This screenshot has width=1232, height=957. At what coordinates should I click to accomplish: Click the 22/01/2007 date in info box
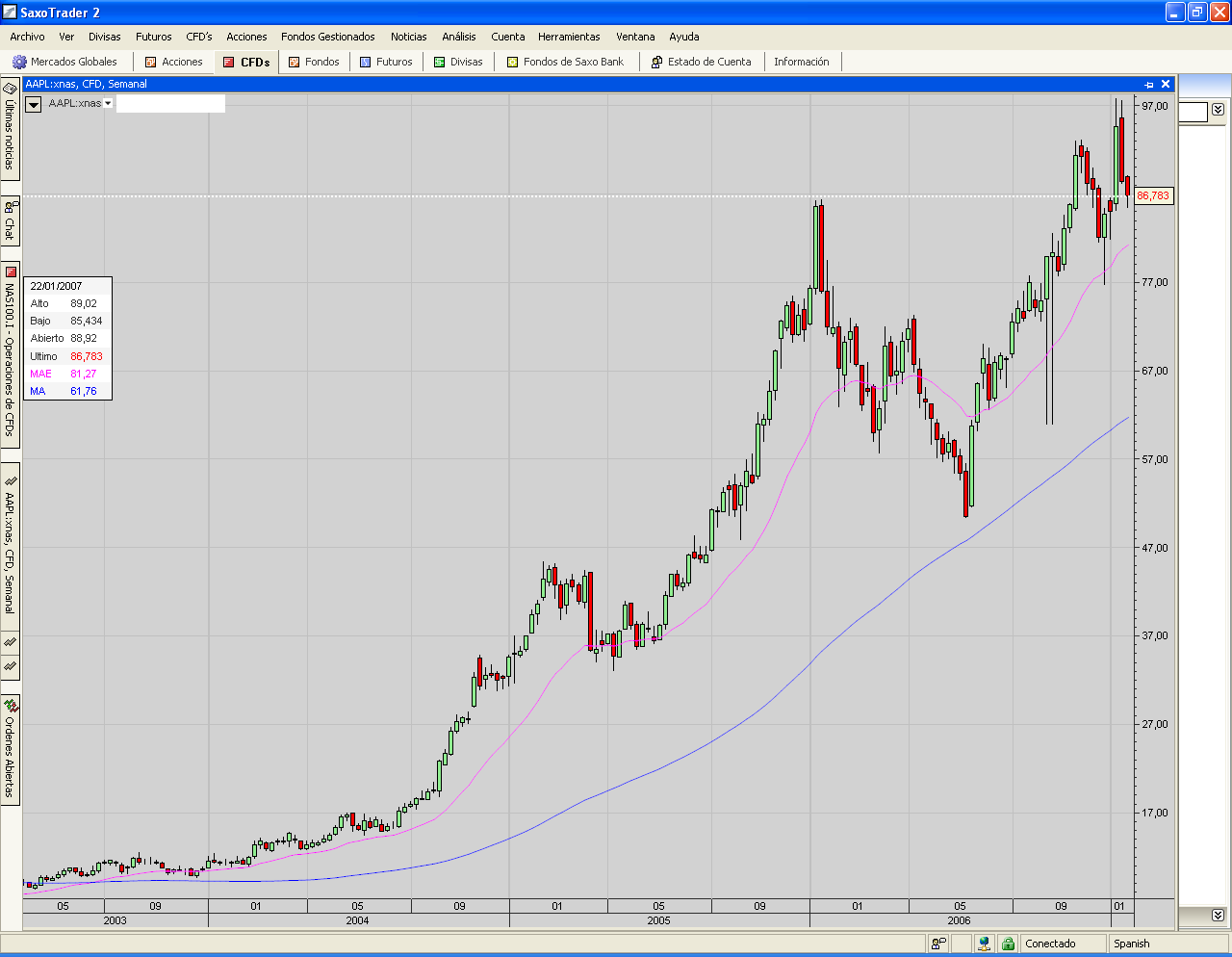point(56,286)
